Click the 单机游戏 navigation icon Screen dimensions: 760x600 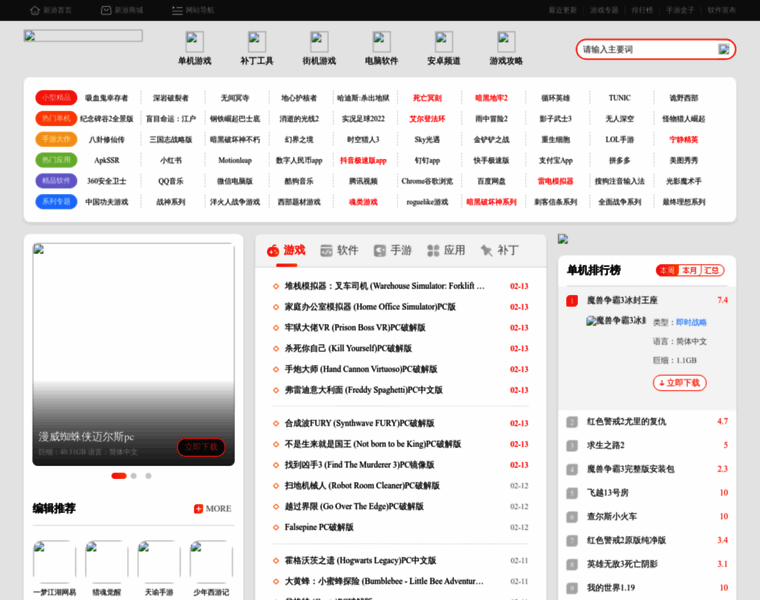point(194,41)
